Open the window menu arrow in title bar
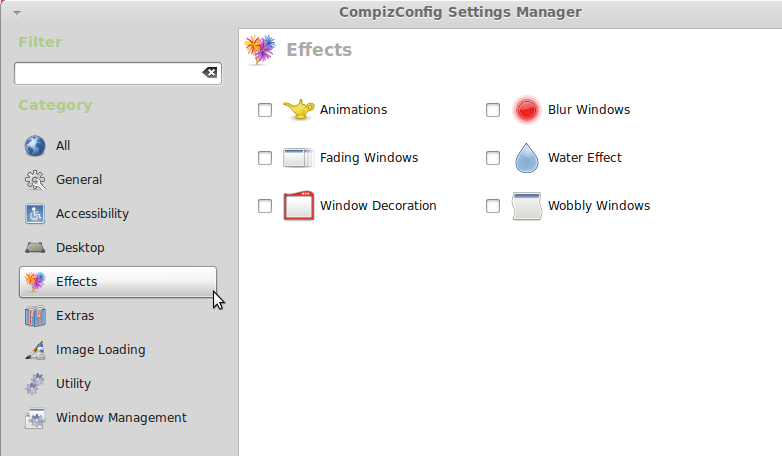Viewport: 782px width, 456px height. pyautogui.click(x=18, y=13)
